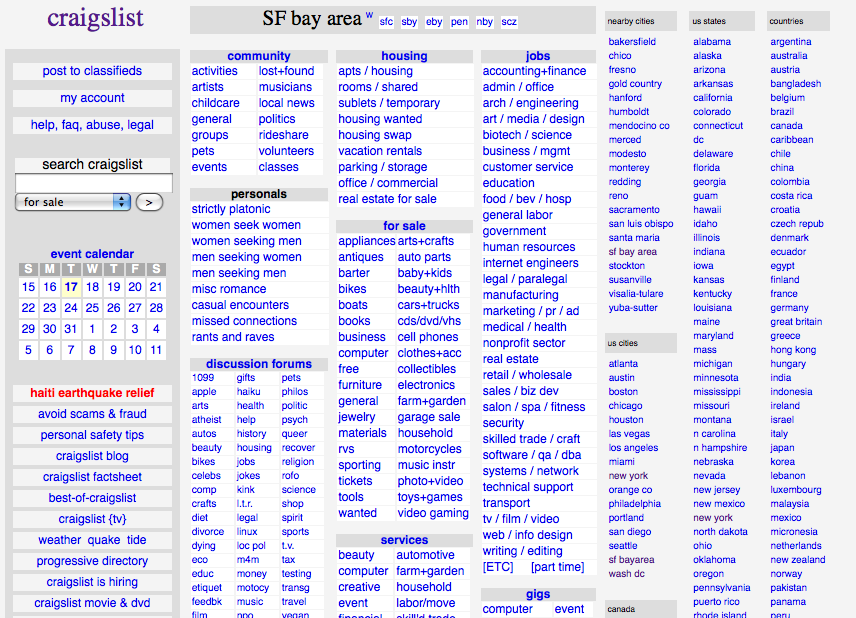Select the pen subarea tab
The height and width of the screenshot is (618, 856).
tap(459, 22)
